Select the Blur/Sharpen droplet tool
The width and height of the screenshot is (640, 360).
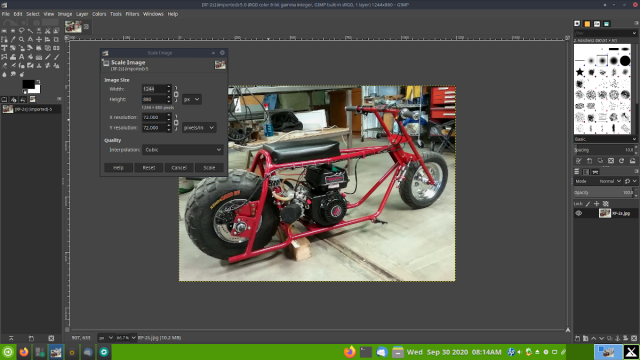[4, 74]
